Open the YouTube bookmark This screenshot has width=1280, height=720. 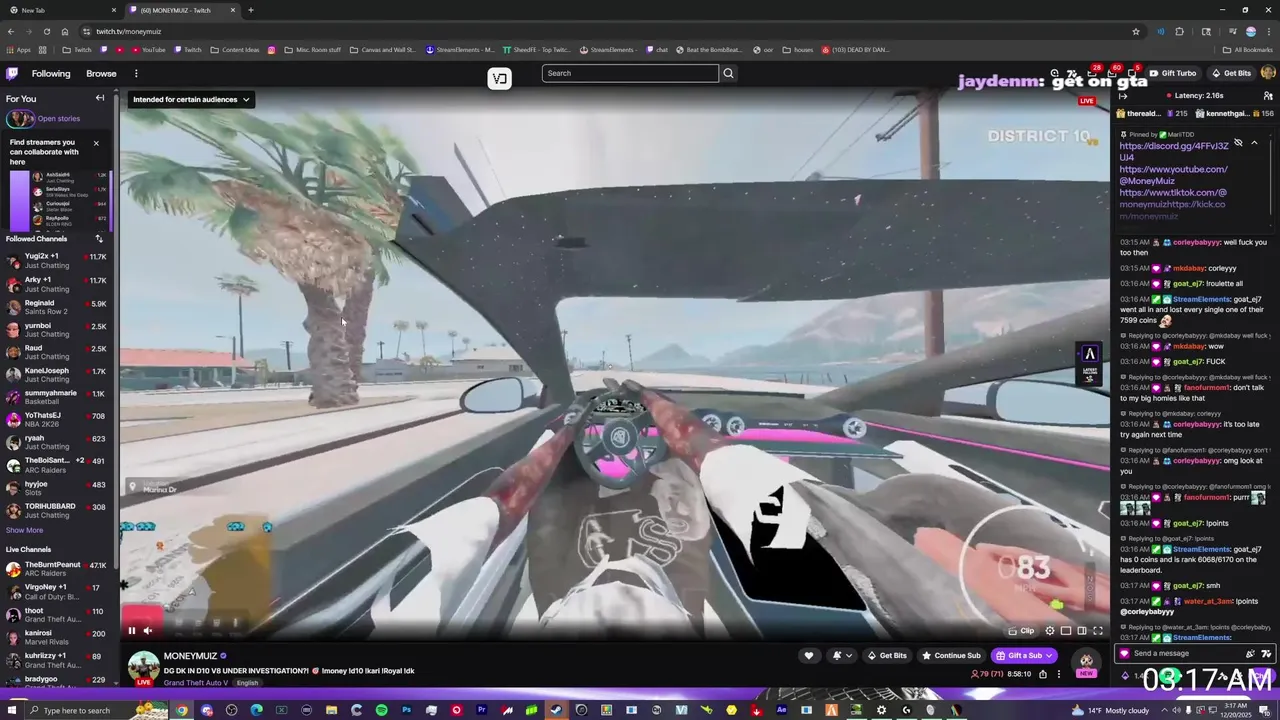point(149,50)
